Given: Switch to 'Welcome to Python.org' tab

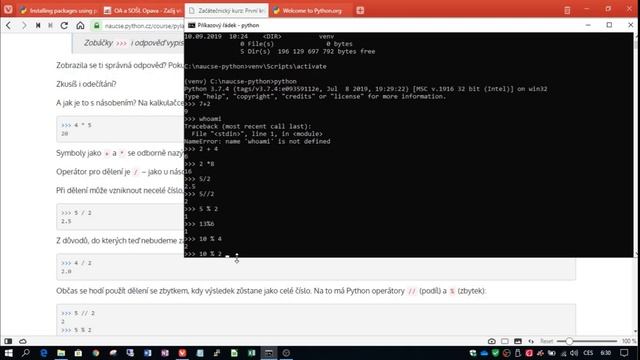Looking at the screenshot, I should [310, 11].
